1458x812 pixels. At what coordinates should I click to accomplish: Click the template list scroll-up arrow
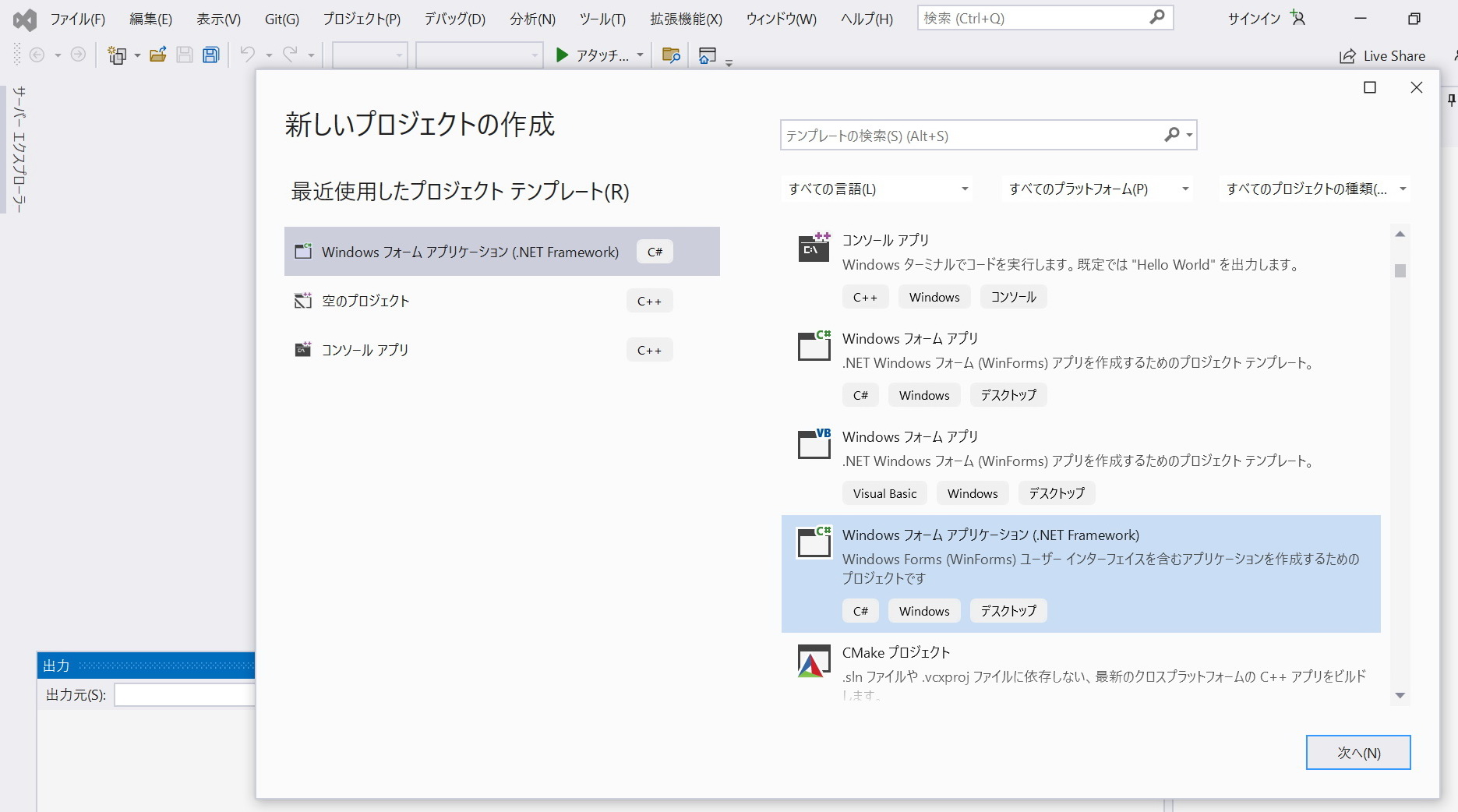click(x=1400, y=234)
